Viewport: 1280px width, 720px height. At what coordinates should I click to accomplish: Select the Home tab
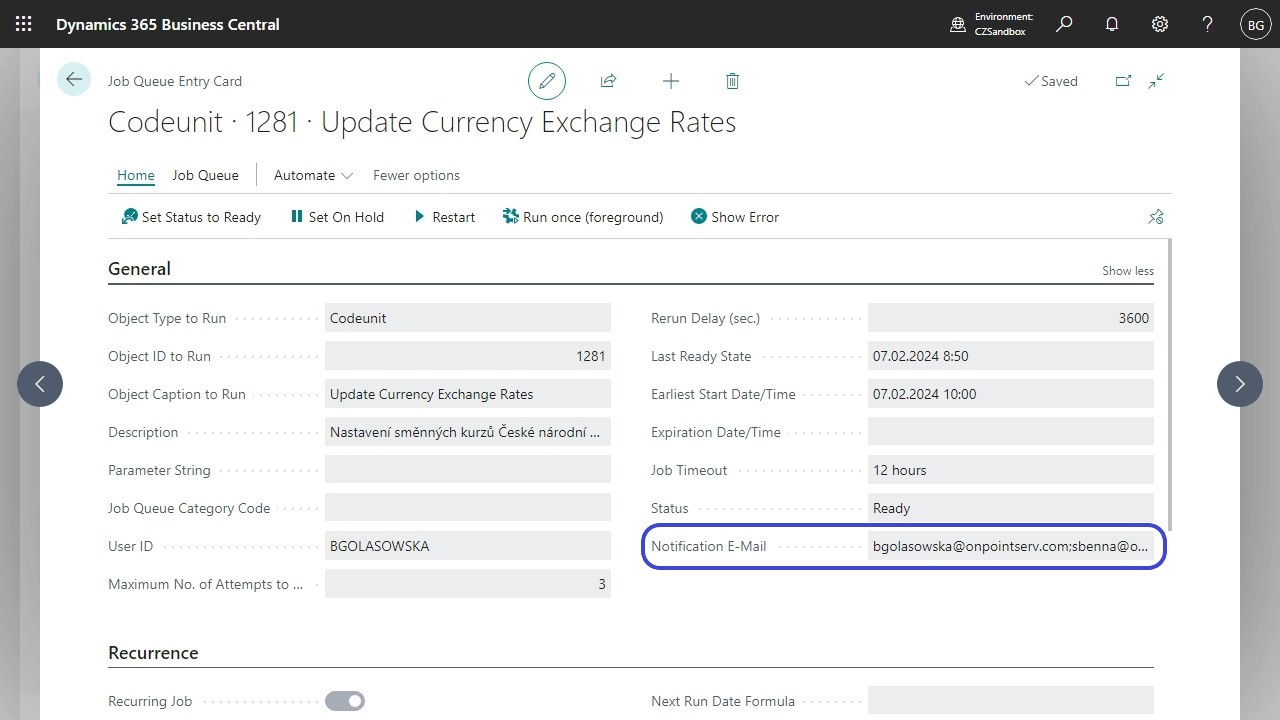pos(136,175)
